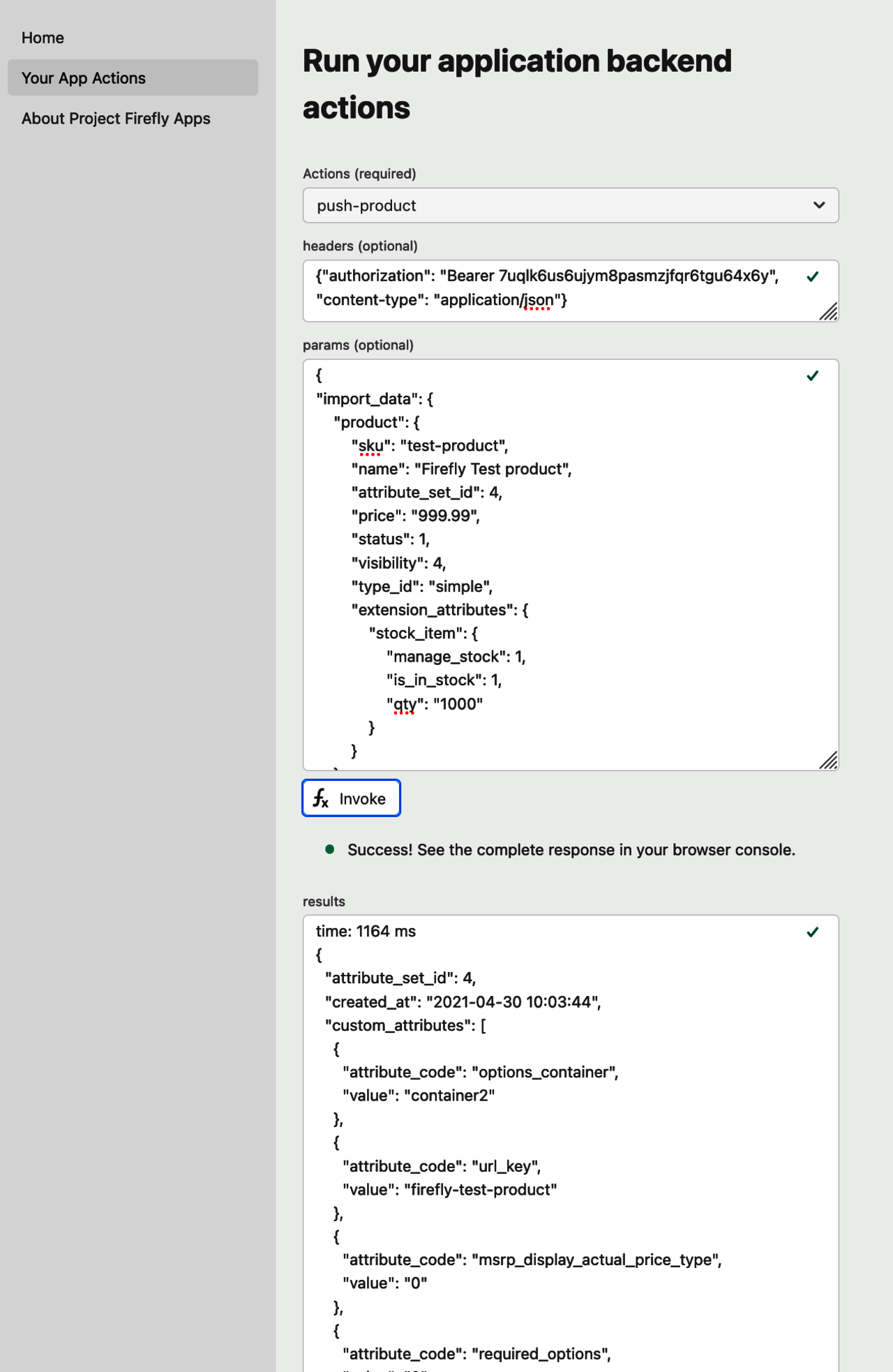
Task: Click the green checkmark in headers field
Action: coord(812,277)
